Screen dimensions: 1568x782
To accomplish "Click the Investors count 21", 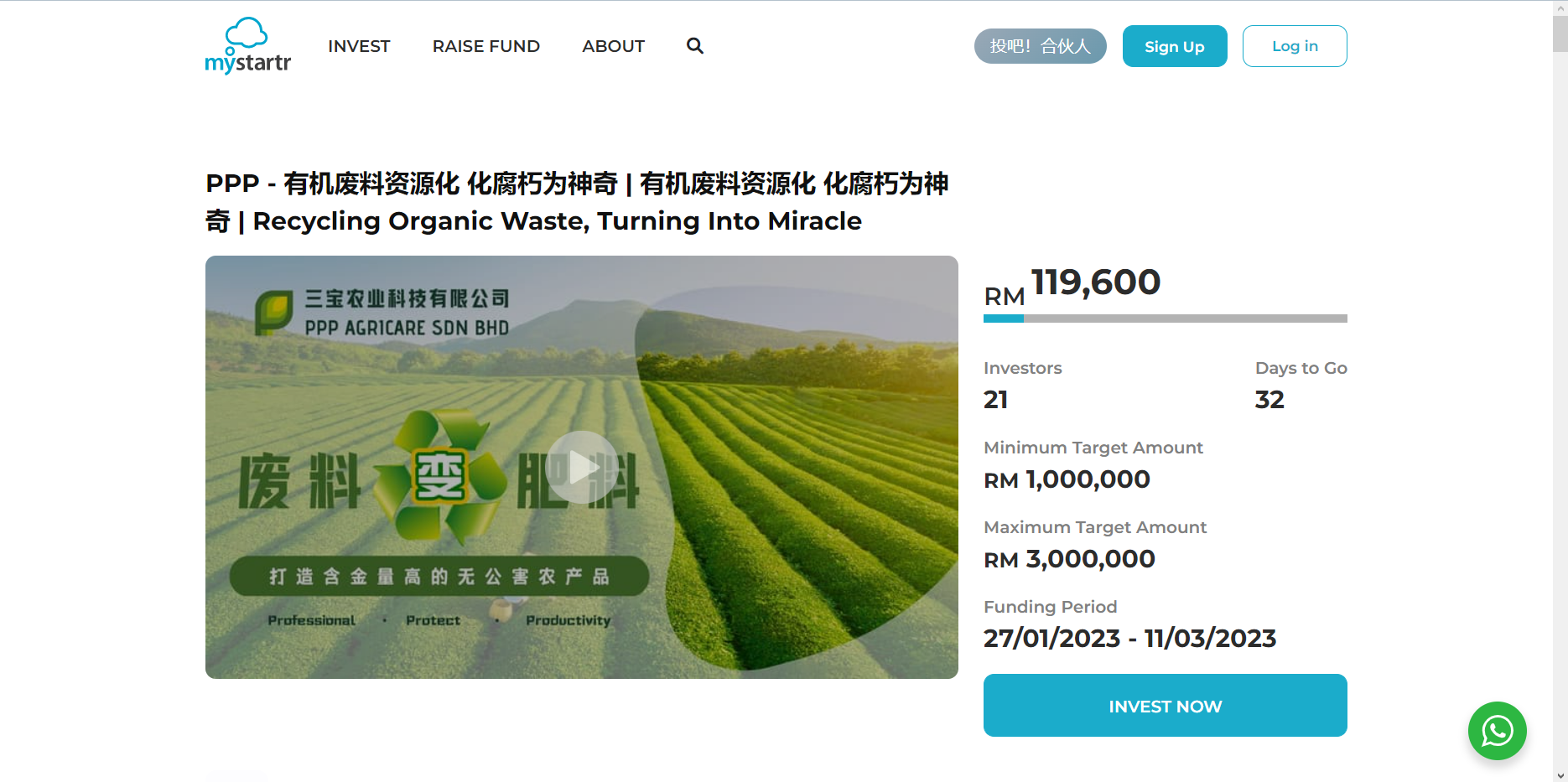I will [x=996, y=400].
